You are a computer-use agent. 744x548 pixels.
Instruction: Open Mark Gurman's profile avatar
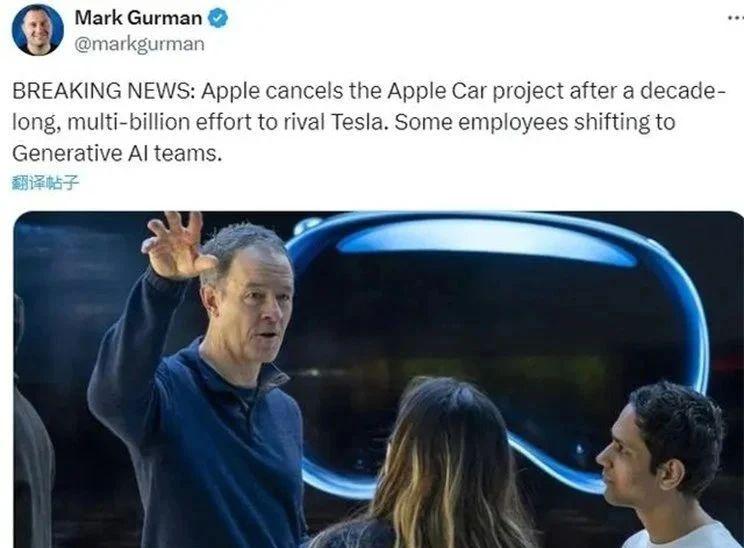click(37, 30)
